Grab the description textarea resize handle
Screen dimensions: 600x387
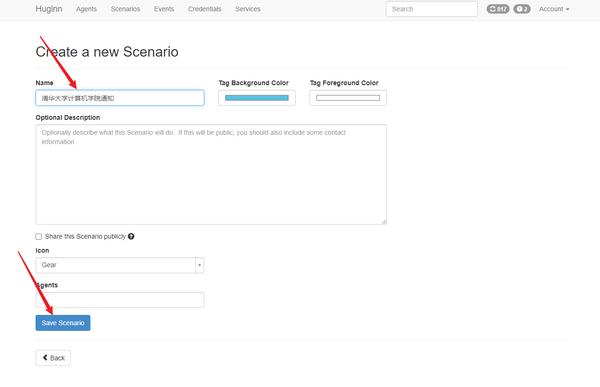[x=384, y=222]
